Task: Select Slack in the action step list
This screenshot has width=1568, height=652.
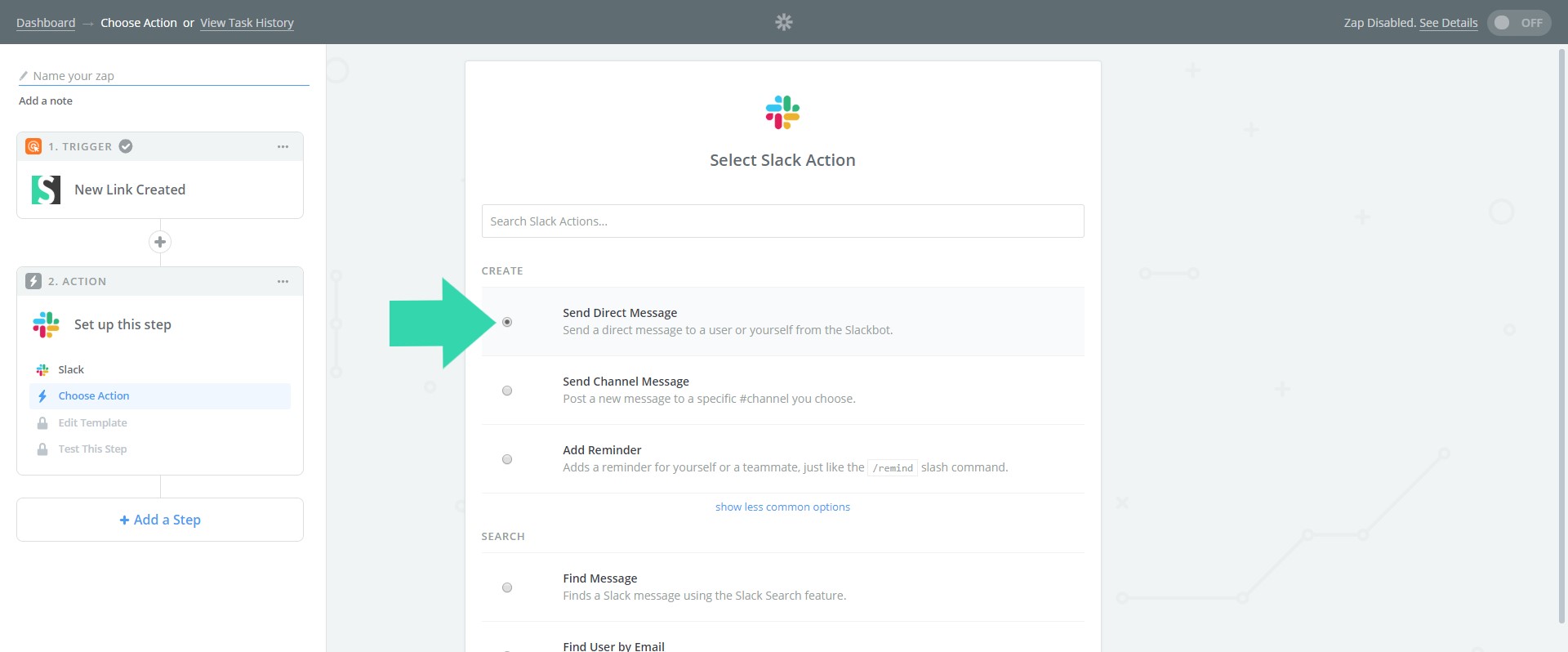Action: tap(160, 370)
